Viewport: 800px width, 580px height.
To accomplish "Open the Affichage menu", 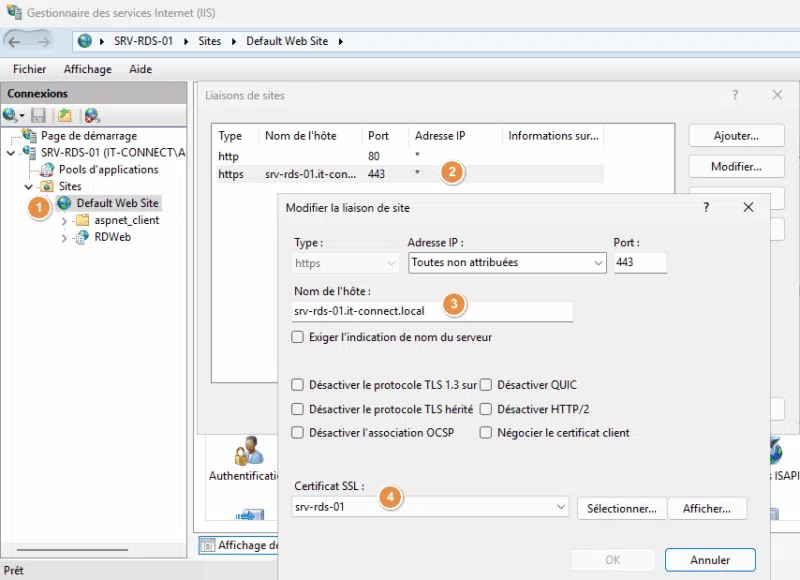I will (87, 69).
